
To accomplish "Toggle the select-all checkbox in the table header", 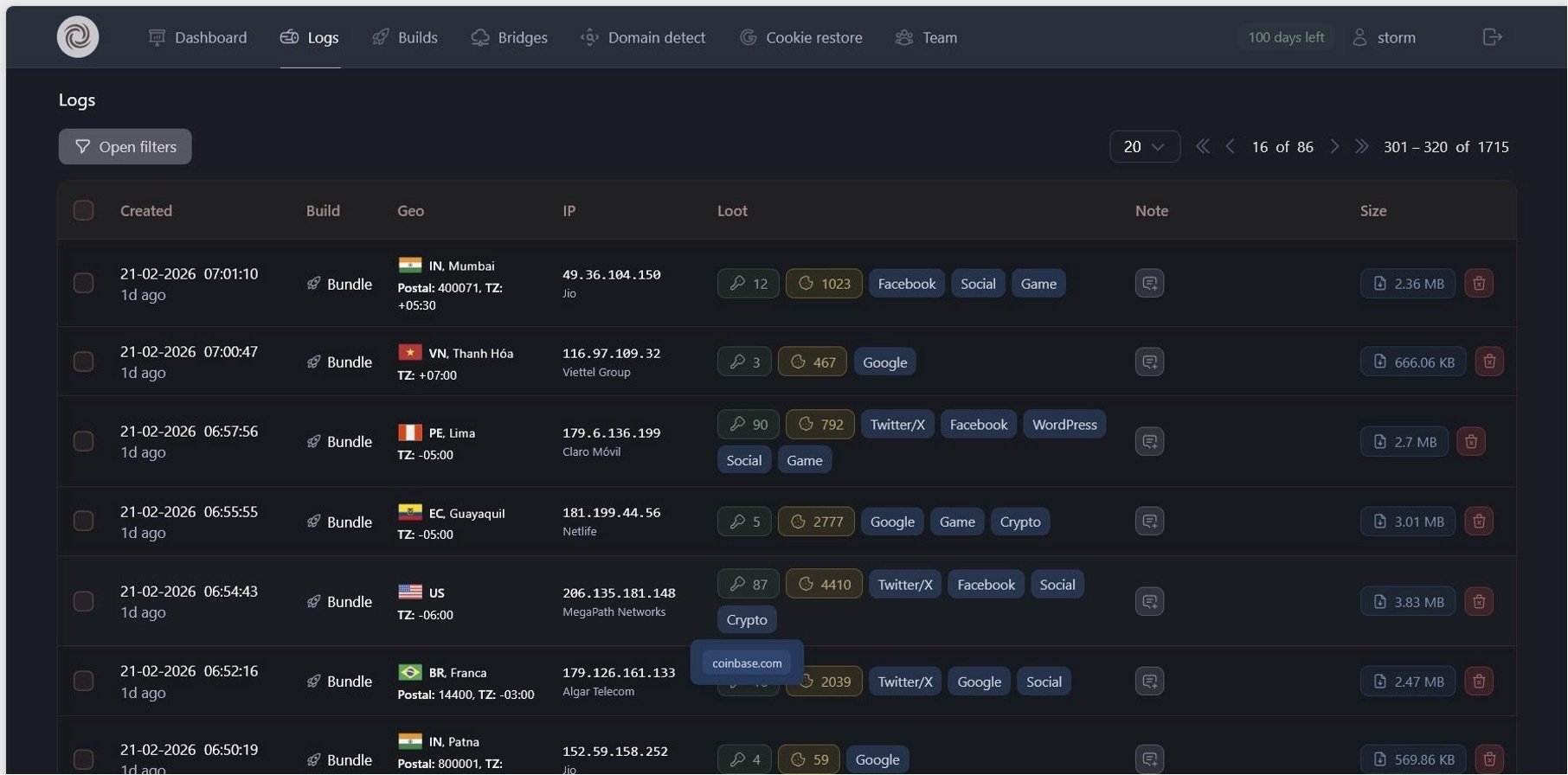I will [x=84, y=210].
